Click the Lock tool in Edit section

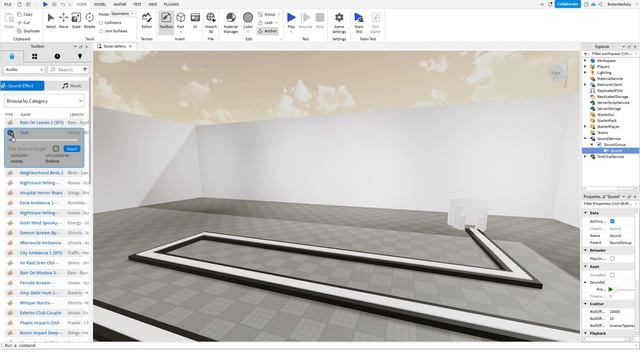click(x=266, y=22)
